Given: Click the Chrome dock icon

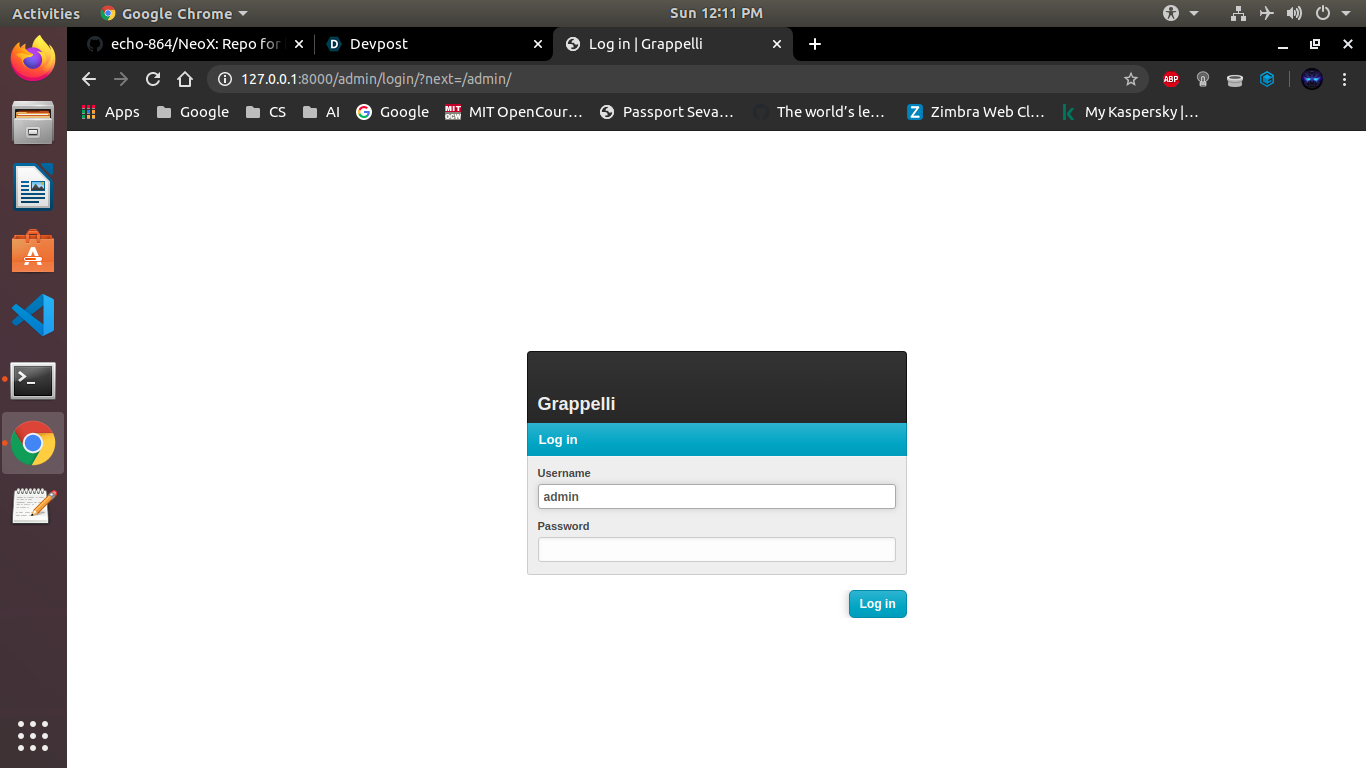Looking at the screenshot, I should click(33, 443).
